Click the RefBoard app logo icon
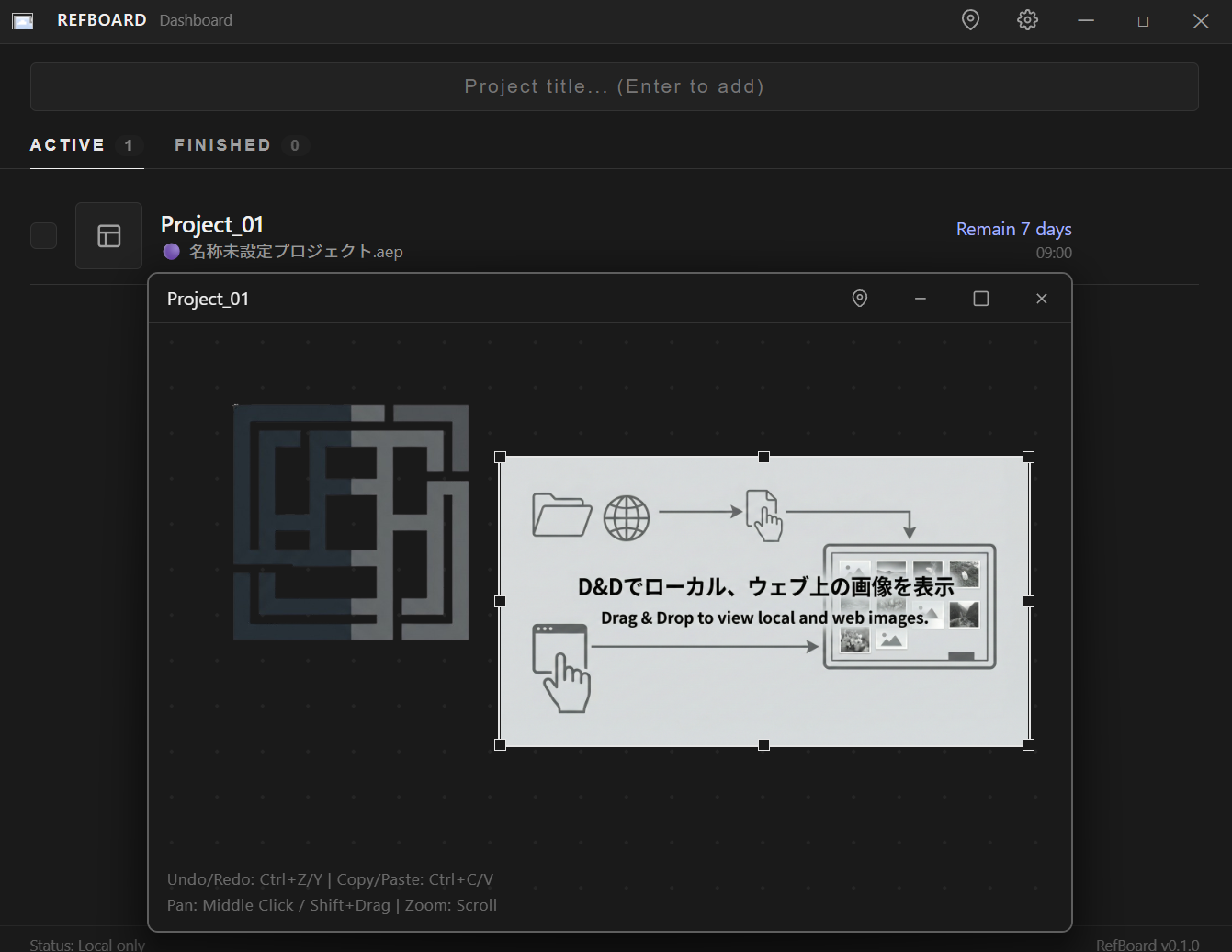1232x952 pixels. tap(23, 21)
